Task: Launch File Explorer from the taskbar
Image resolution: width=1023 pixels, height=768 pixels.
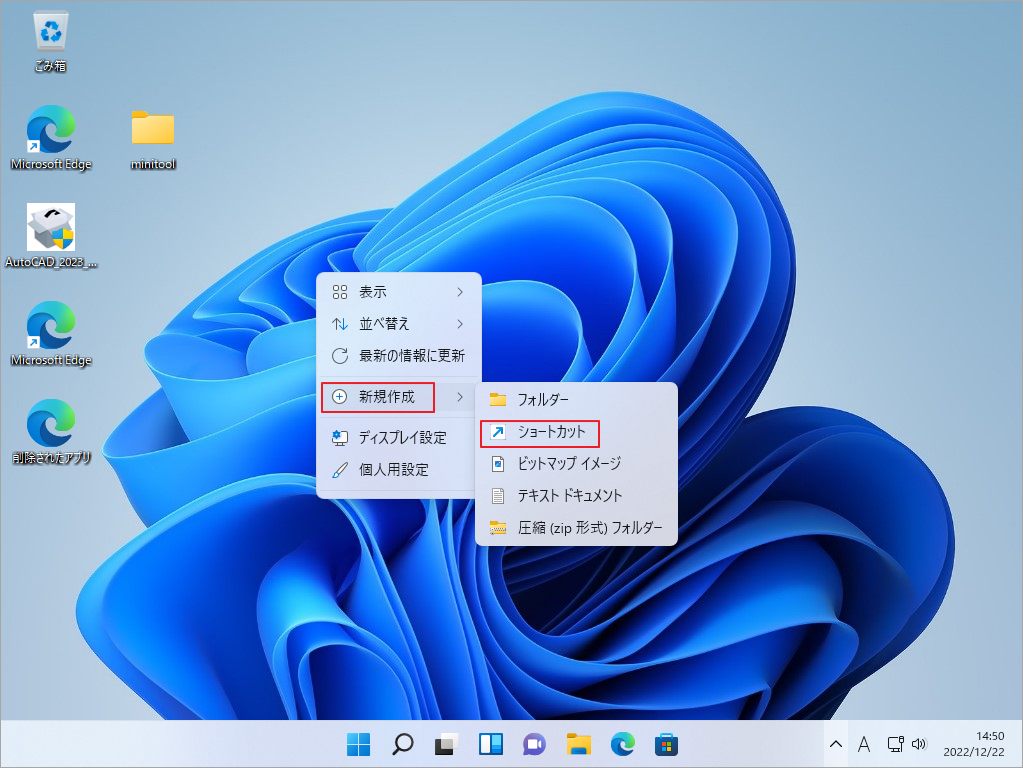Action: click(578, 745)
